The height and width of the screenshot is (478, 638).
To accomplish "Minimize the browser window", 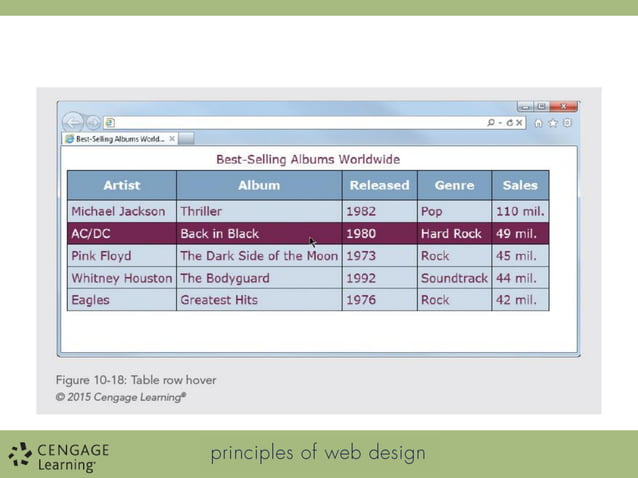I will [x=525, y=107].
